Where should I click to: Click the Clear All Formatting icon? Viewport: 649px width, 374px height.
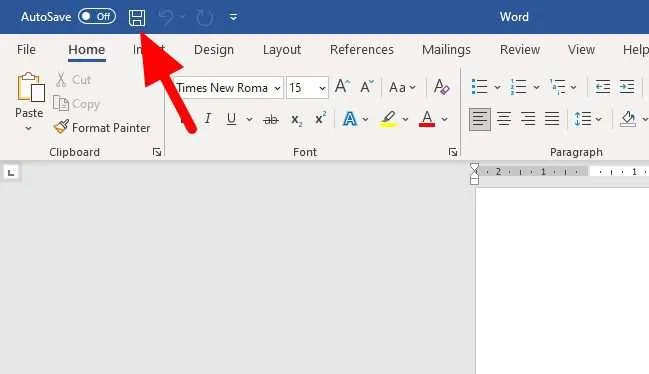(x=442, y=87)
